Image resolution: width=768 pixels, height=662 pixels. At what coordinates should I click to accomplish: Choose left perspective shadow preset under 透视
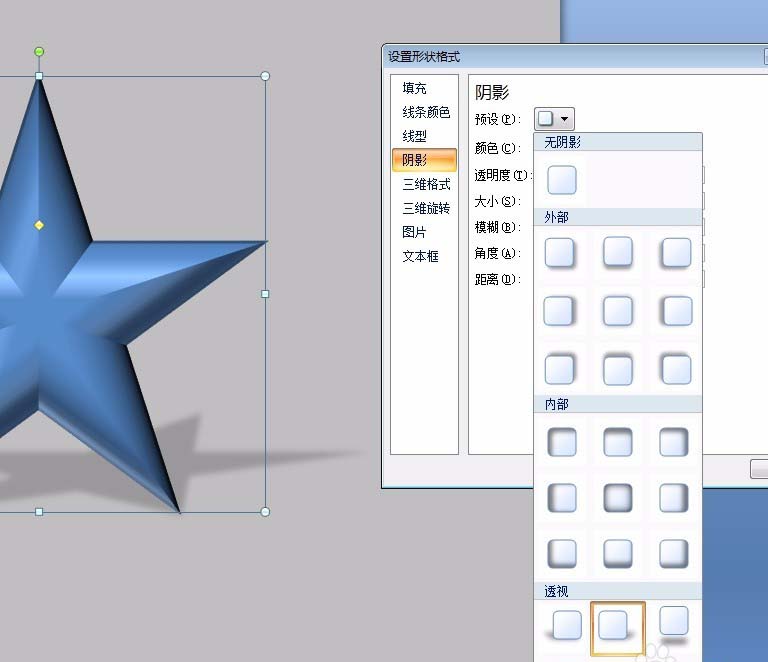[x=564, y=626]
